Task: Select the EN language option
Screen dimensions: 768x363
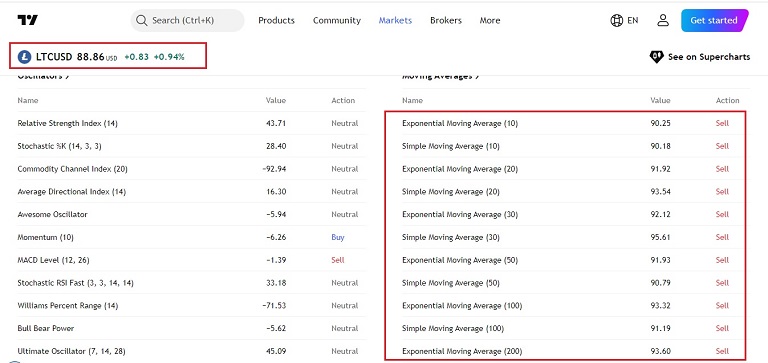Action: point(633,21)
